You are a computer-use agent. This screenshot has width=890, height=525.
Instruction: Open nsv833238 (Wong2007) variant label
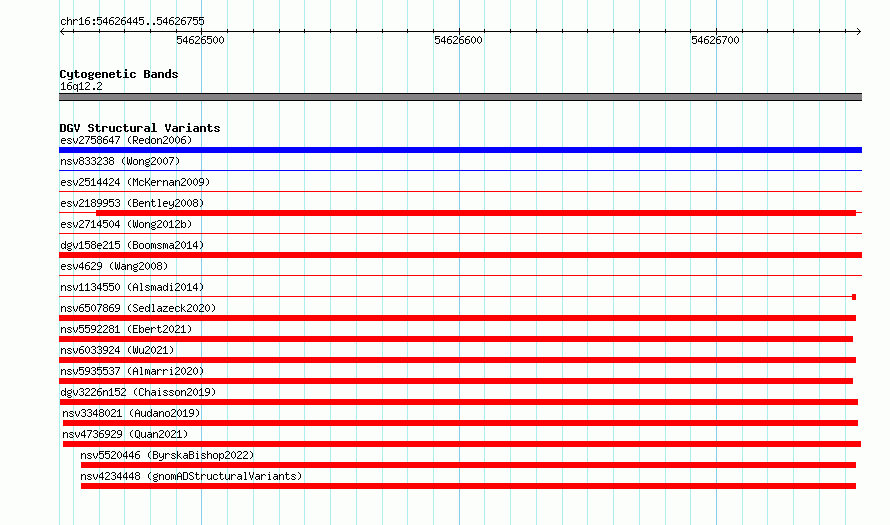point(120,161)
